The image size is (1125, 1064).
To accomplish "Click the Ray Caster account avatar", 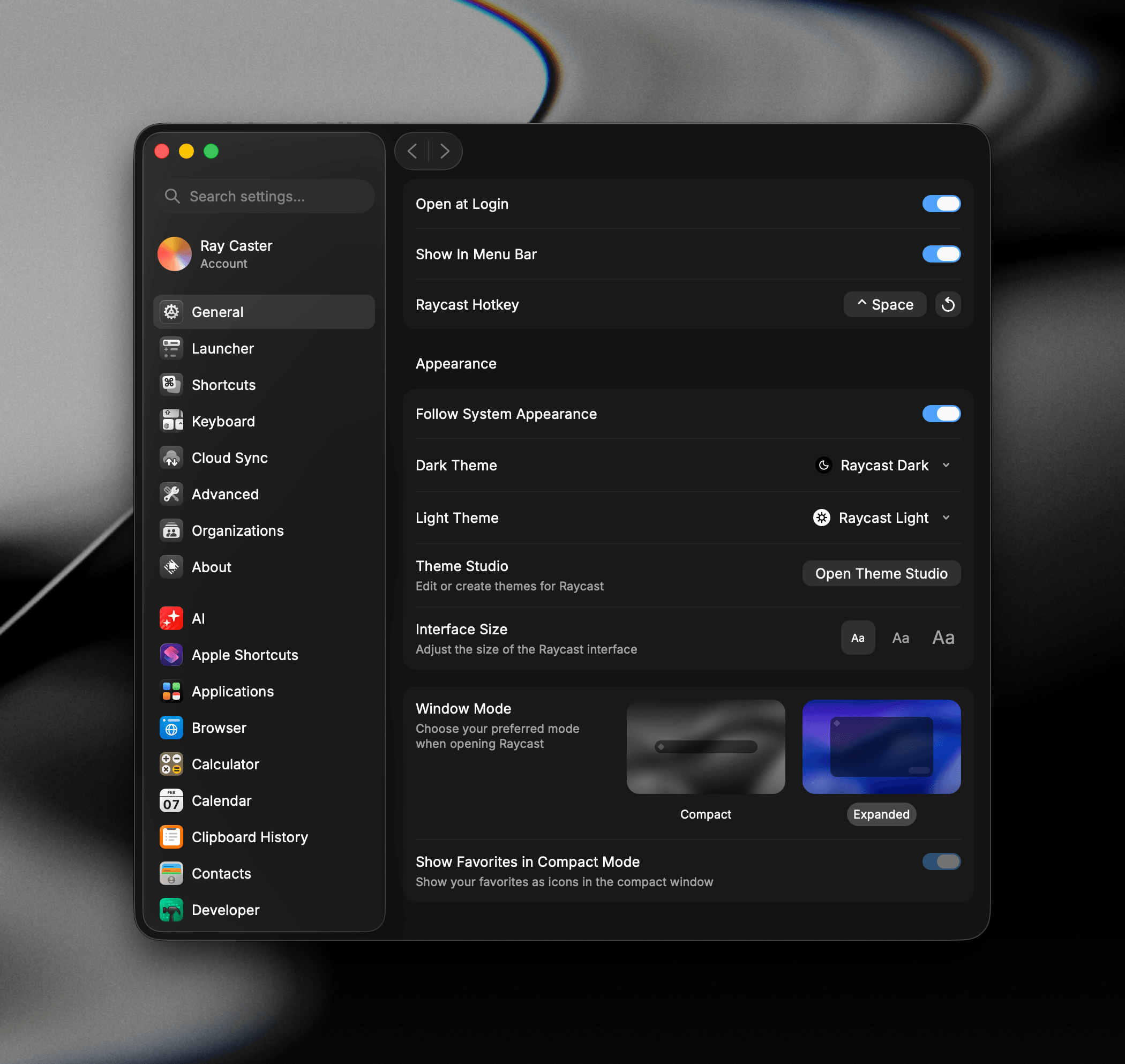I will tap(174, 254).
